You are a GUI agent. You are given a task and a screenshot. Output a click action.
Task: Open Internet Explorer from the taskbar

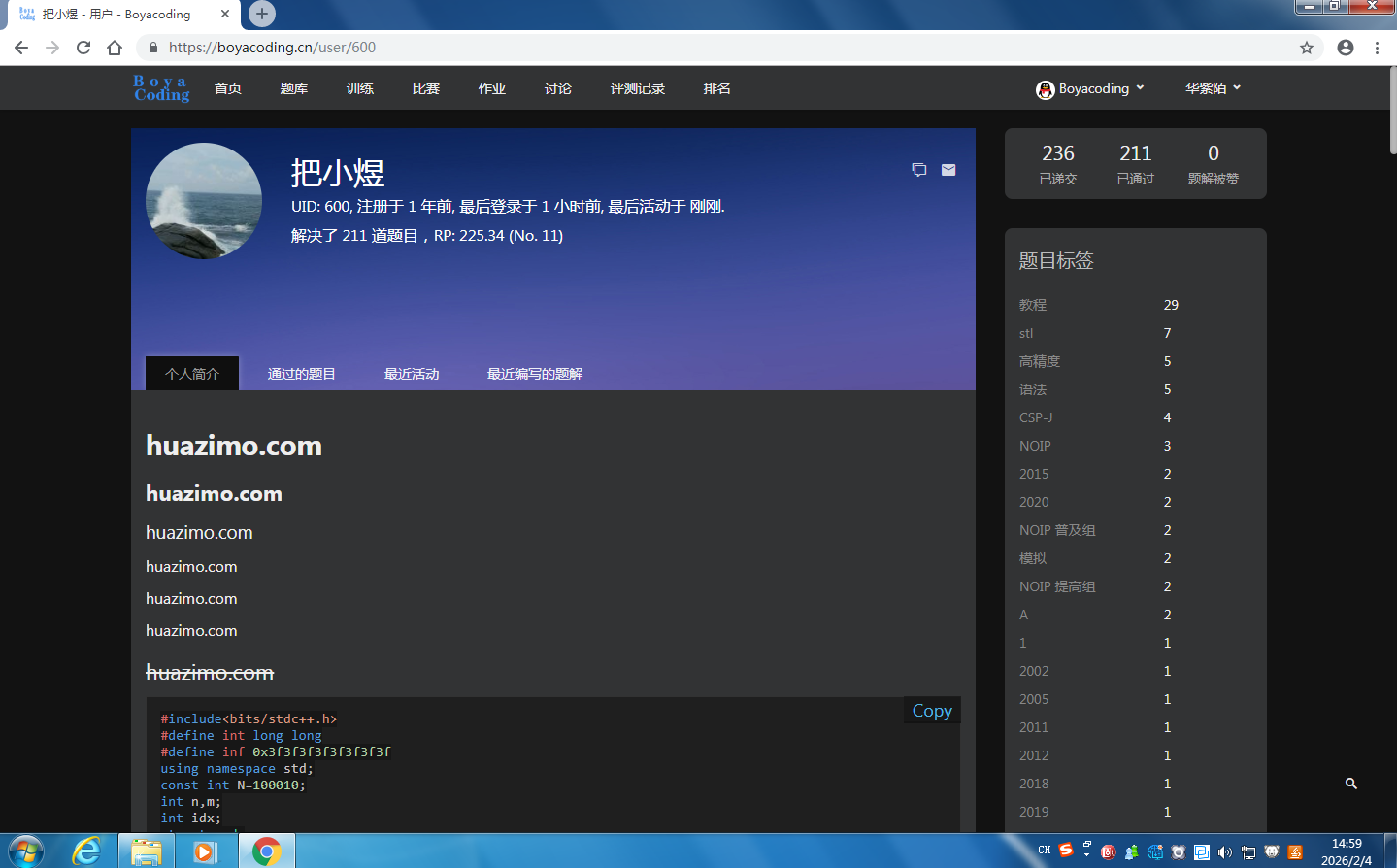87,851
